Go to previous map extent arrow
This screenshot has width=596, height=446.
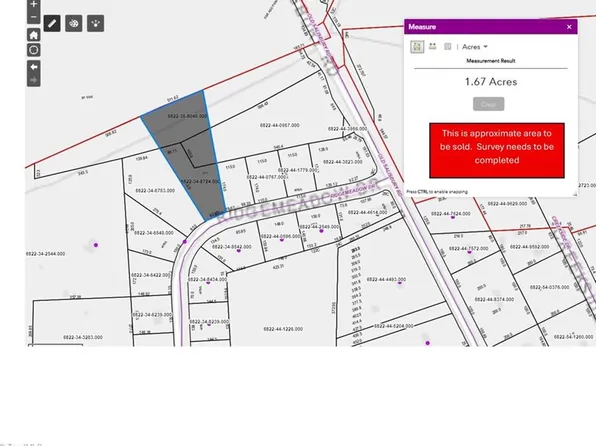[33, 67]
